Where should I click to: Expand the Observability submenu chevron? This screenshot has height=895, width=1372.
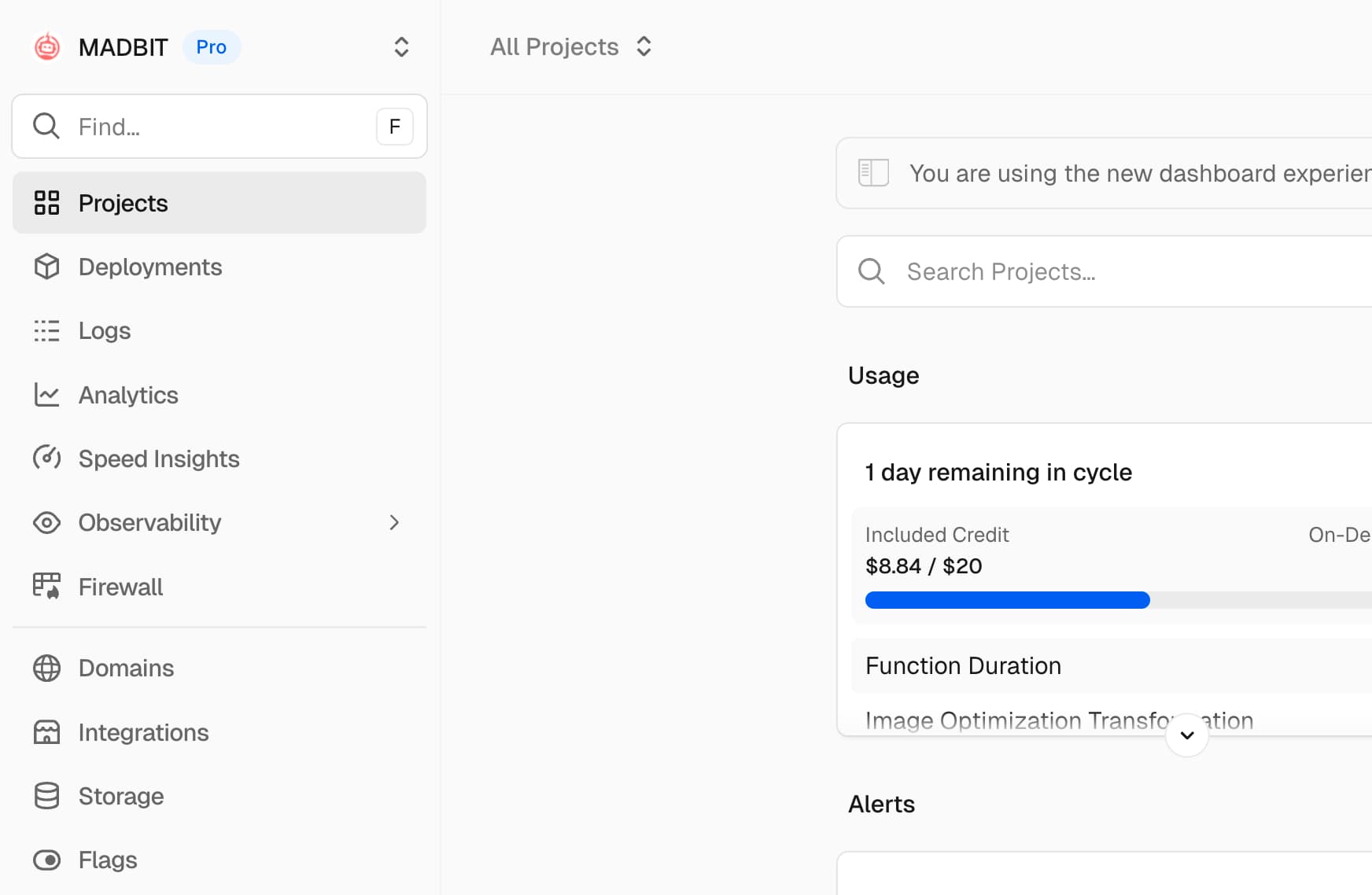(394, 523)
